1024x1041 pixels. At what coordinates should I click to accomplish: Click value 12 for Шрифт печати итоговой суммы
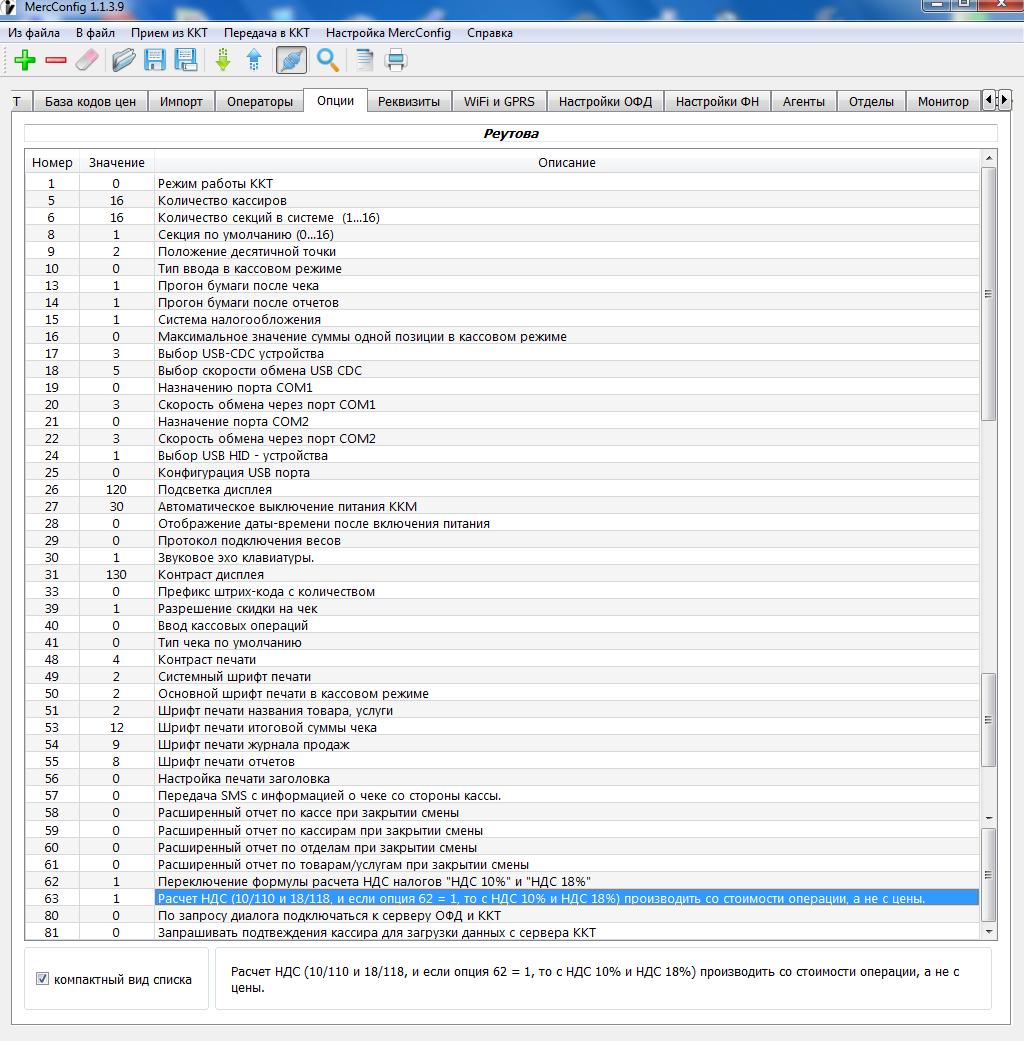click(117, 728)
